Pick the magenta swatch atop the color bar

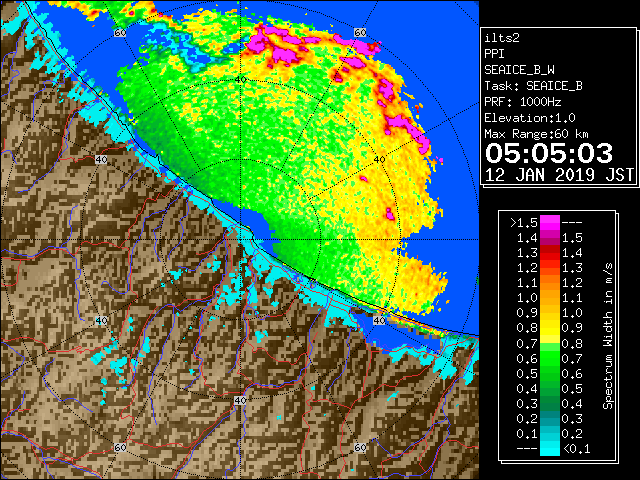tap(550, 223)
